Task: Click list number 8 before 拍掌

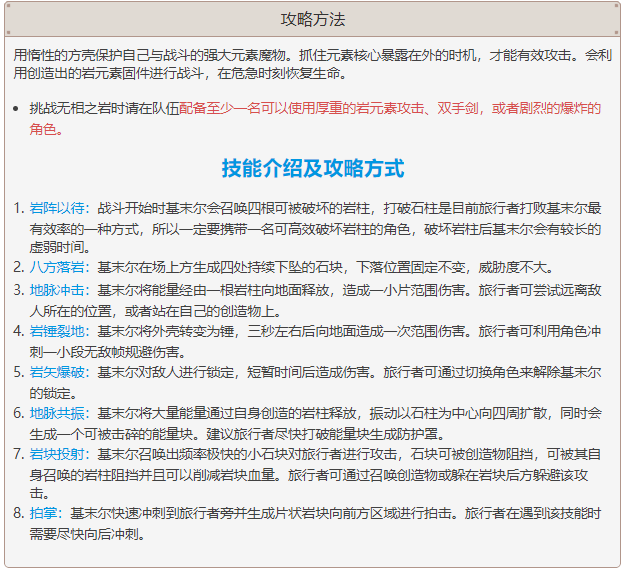Action: point(18,513)
